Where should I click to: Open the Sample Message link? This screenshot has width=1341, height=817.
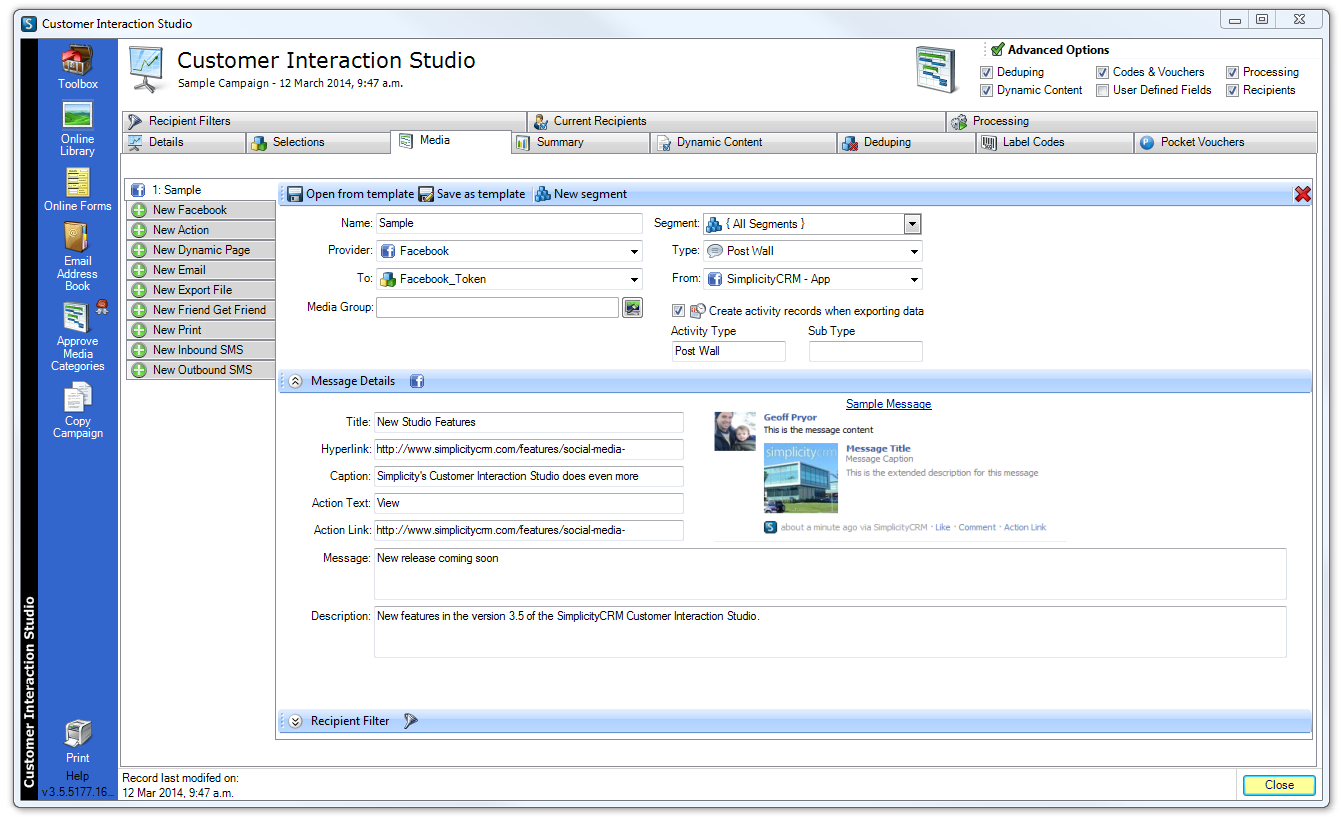pyautogui.click(x=888, y=404)
